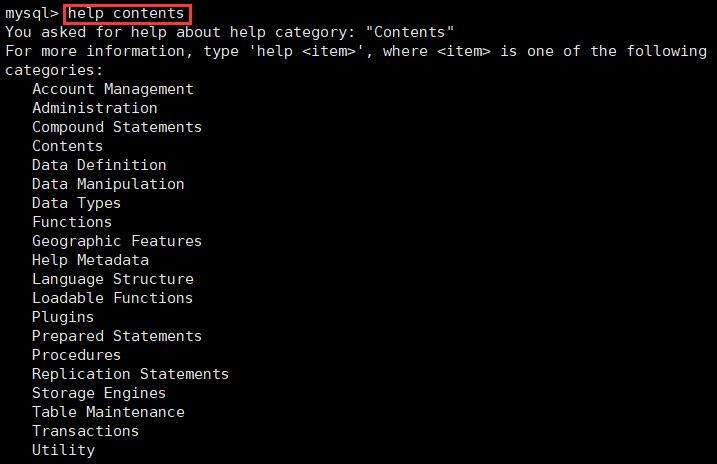717x464 pixels.
Task: Click on 'Data Types' category
Action: pyautogui.click(x=76, y=203)
